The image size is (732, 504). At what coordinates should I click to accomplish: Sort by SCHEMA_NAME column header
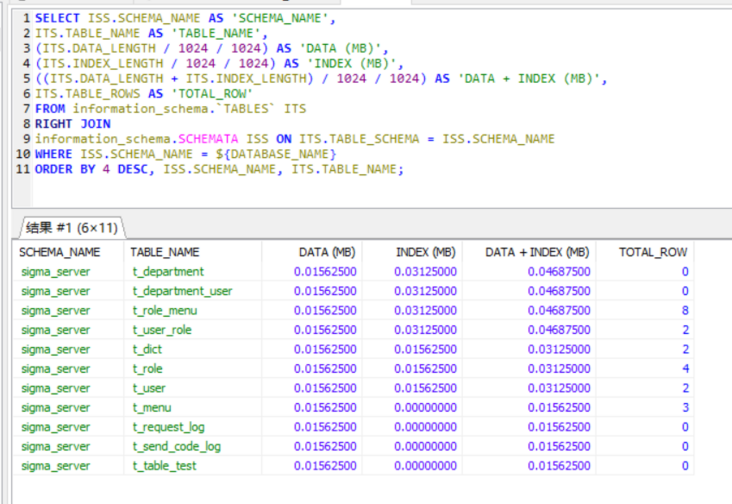coord(60,252)
